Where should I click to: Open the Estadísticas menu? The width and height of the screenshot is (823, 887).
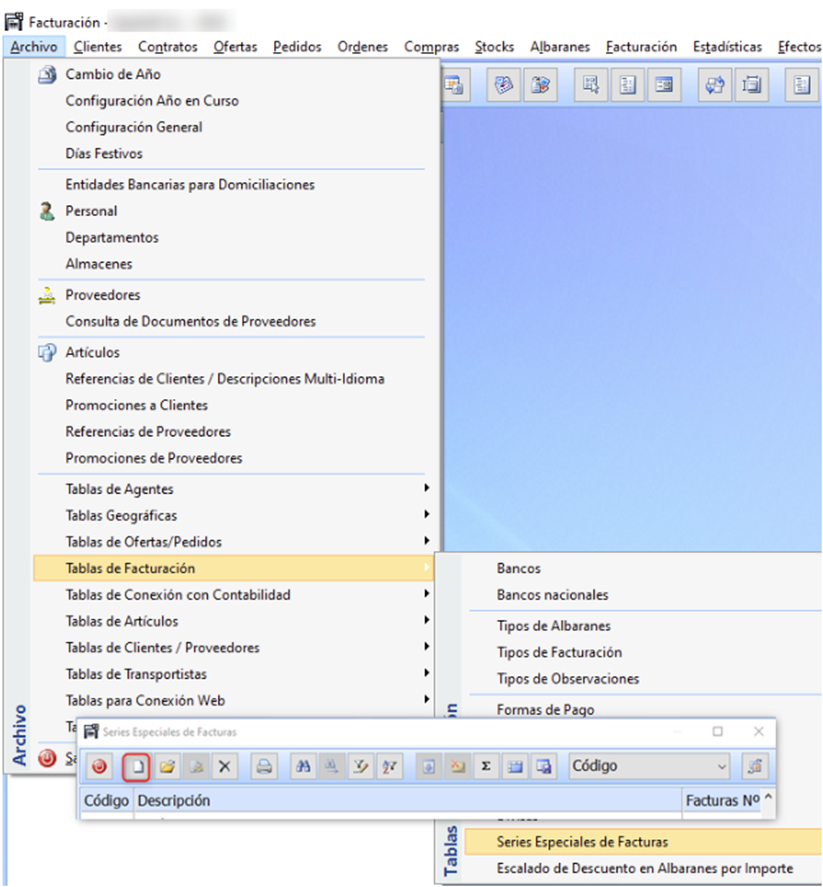[727, 46]
